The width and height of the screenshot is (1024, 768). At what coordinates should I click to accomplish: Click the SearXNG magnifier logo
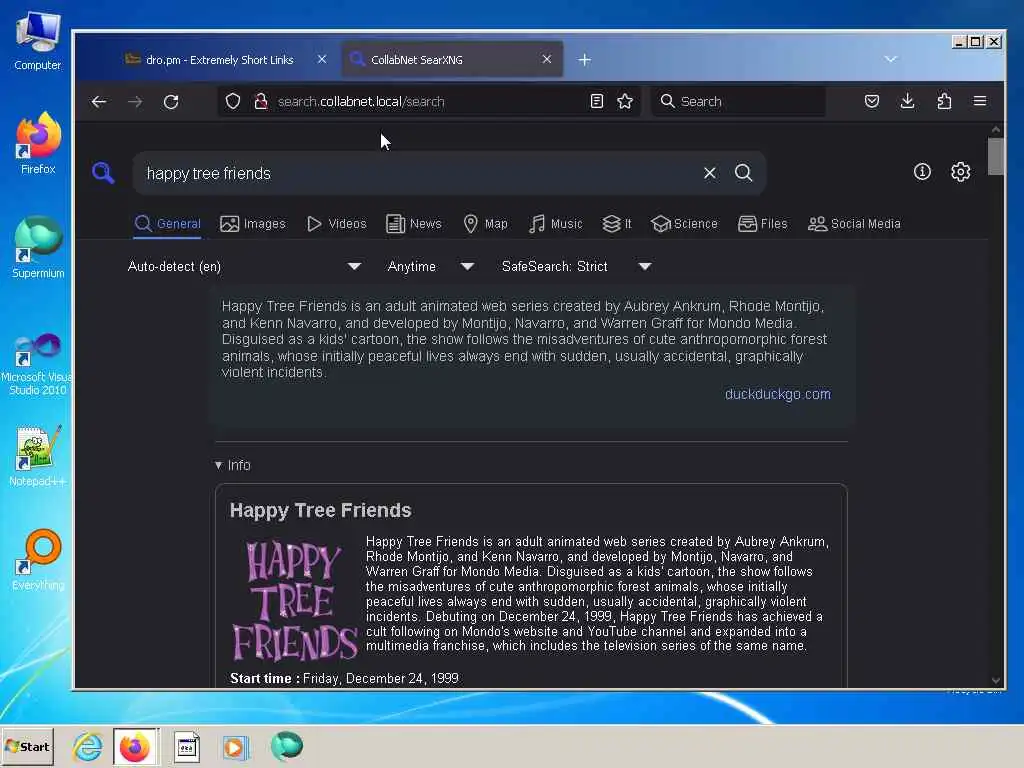coord(103,173)
